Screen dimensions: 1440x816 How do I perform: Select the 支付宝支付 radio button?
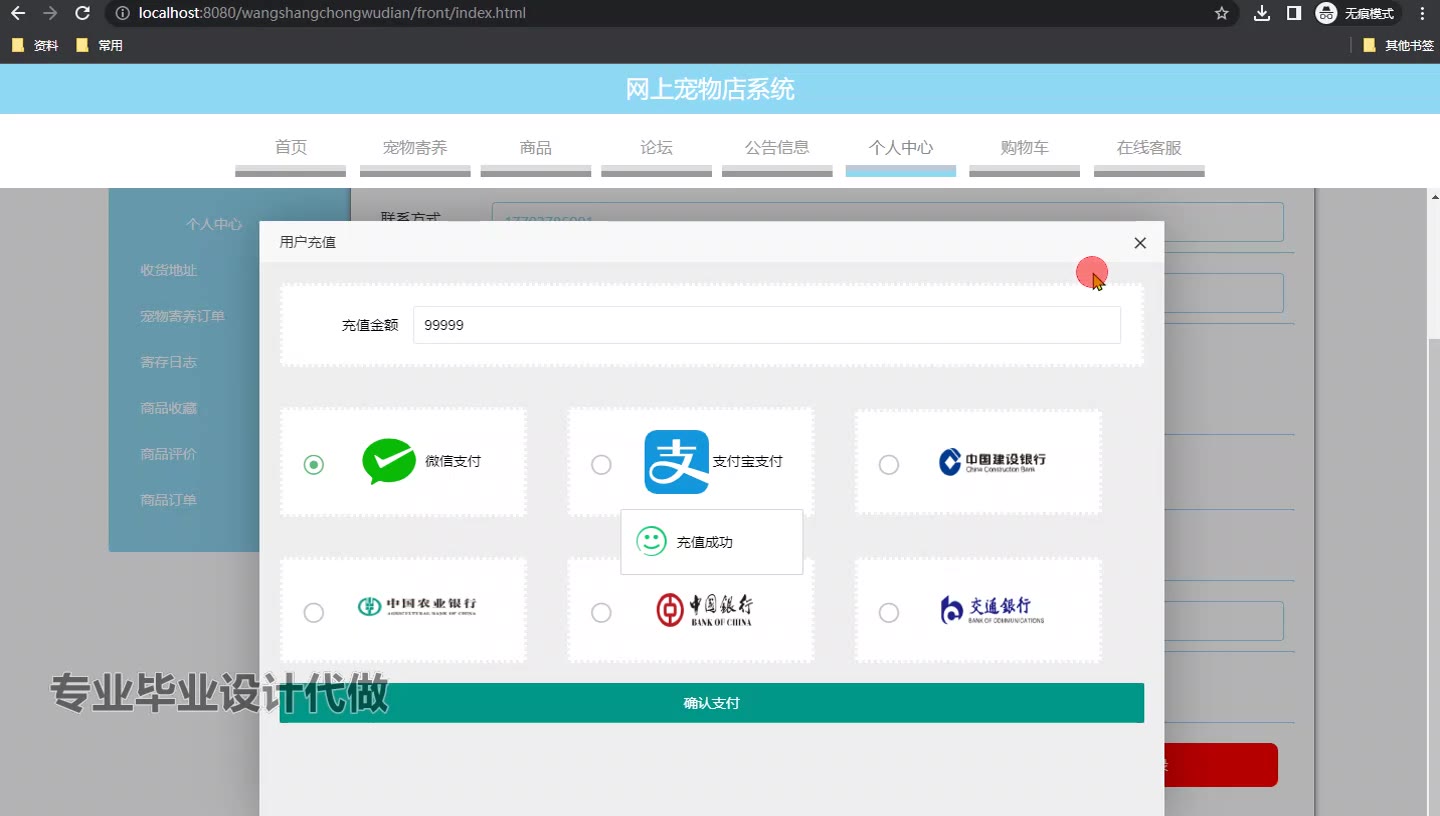coord(601,464)
